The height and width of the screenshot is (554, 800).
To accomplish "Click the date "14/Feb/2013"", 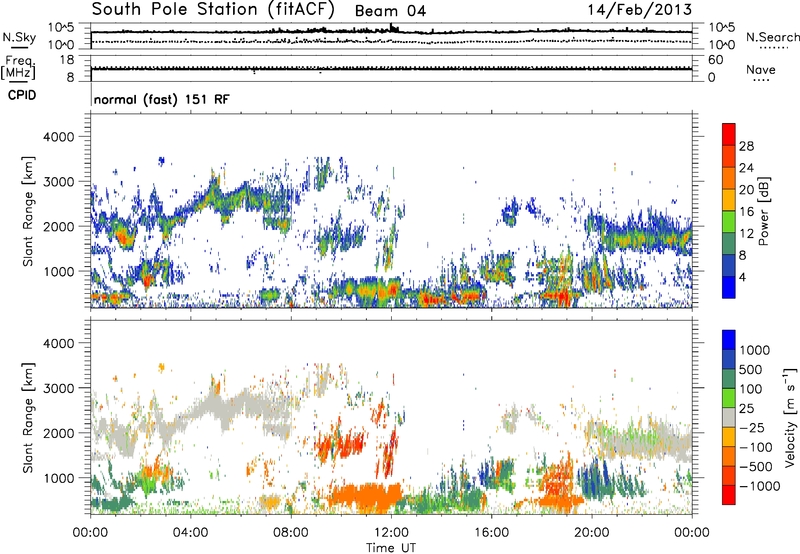I will click(640, 9).
